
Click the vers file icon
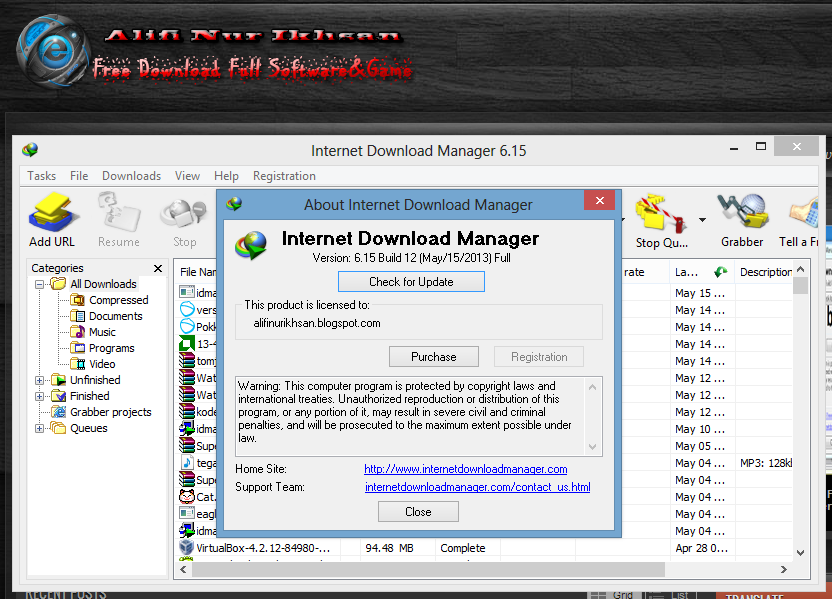(x=187, y=309)
